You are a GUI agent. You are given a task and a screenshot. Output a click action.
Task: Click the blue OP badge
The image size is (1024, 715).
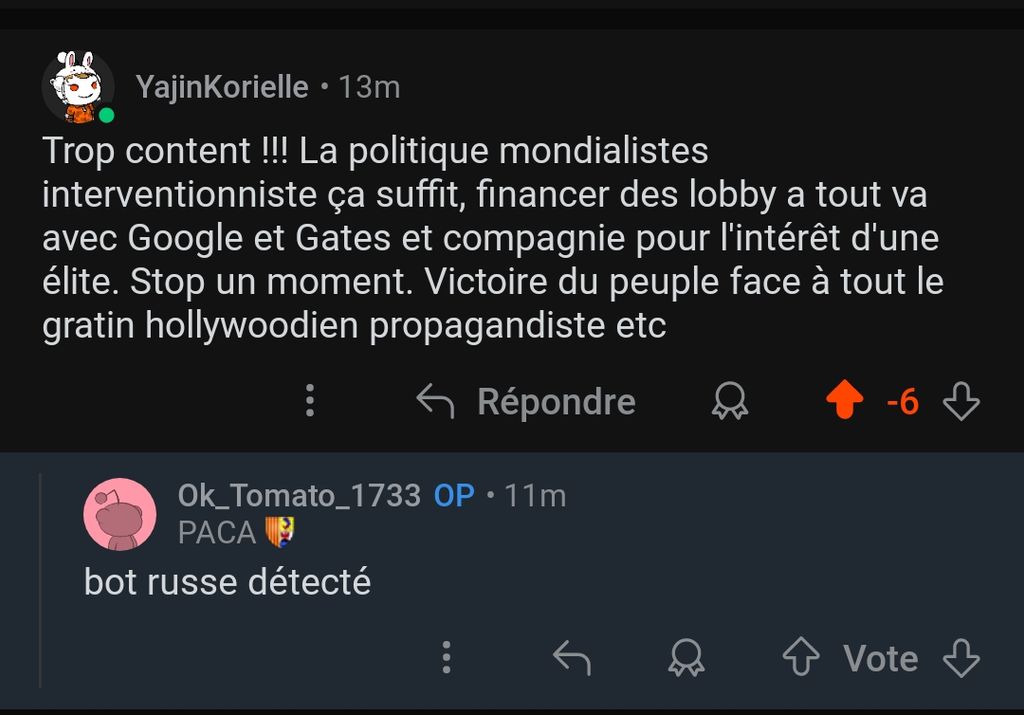[x=454, y=495]
